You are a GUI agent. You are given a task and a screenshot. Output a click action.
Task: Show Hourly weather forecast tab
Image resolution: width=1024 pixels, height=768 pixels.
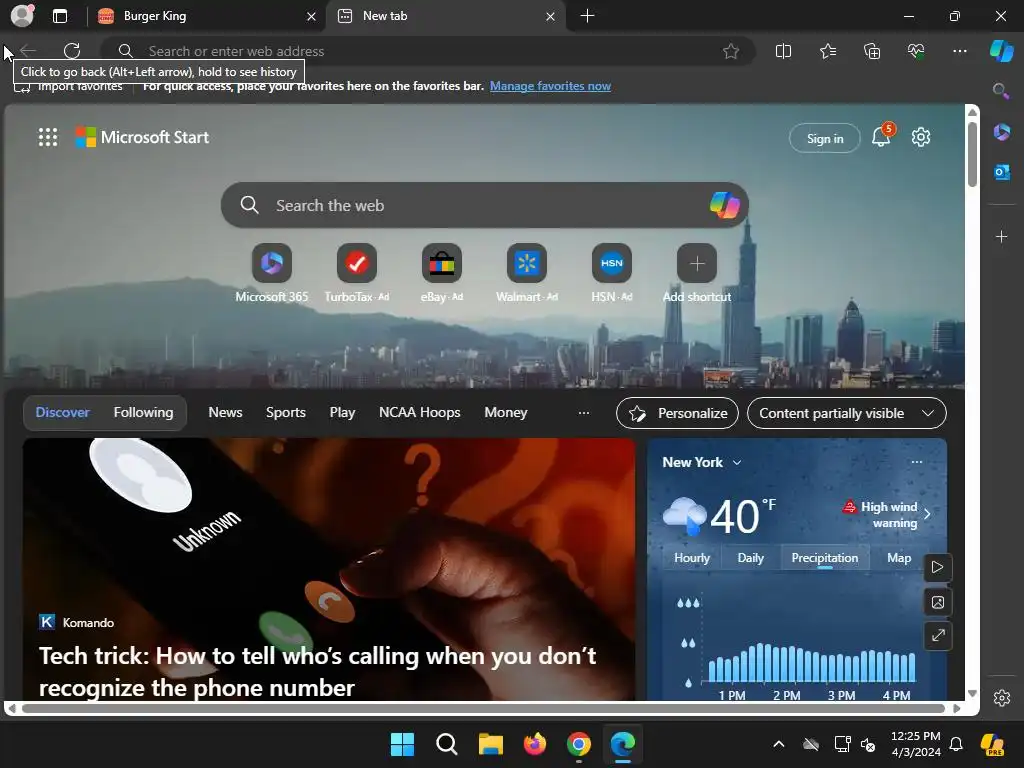pyautogui.click(x=692, y=558)
